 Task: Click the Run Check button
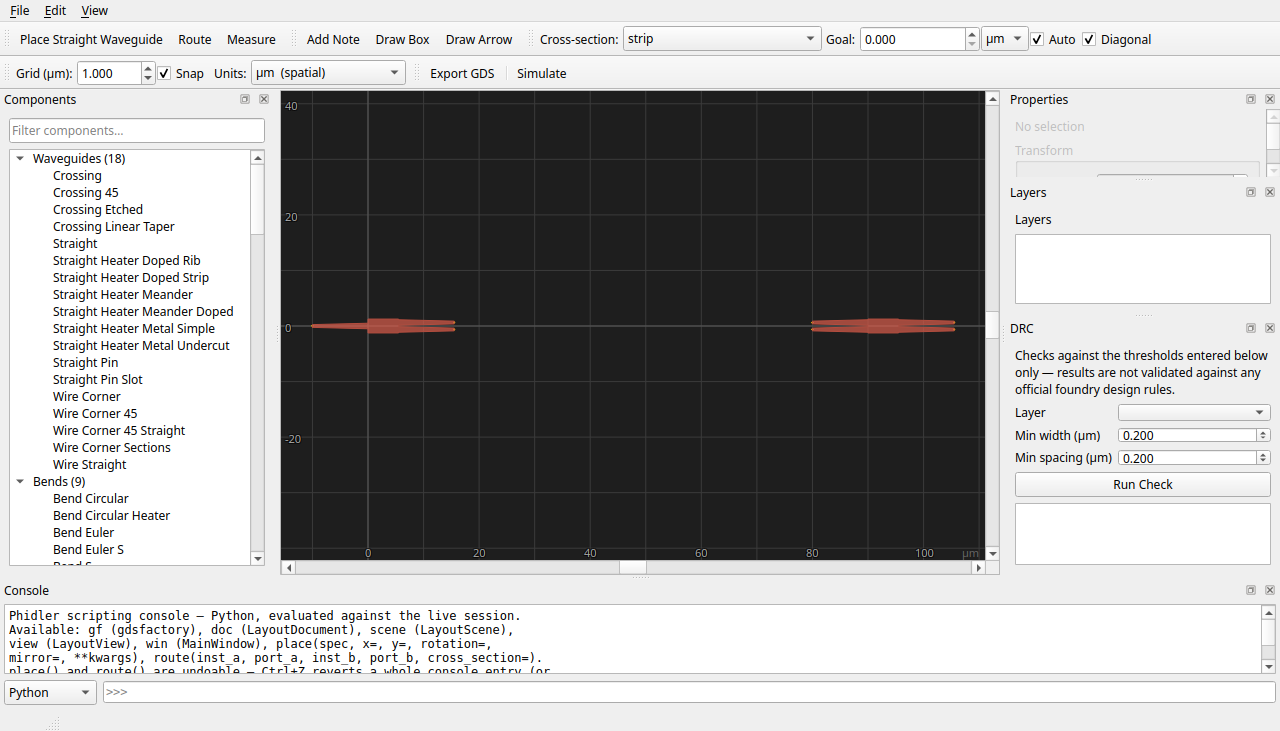click(x=1142, y=484)
